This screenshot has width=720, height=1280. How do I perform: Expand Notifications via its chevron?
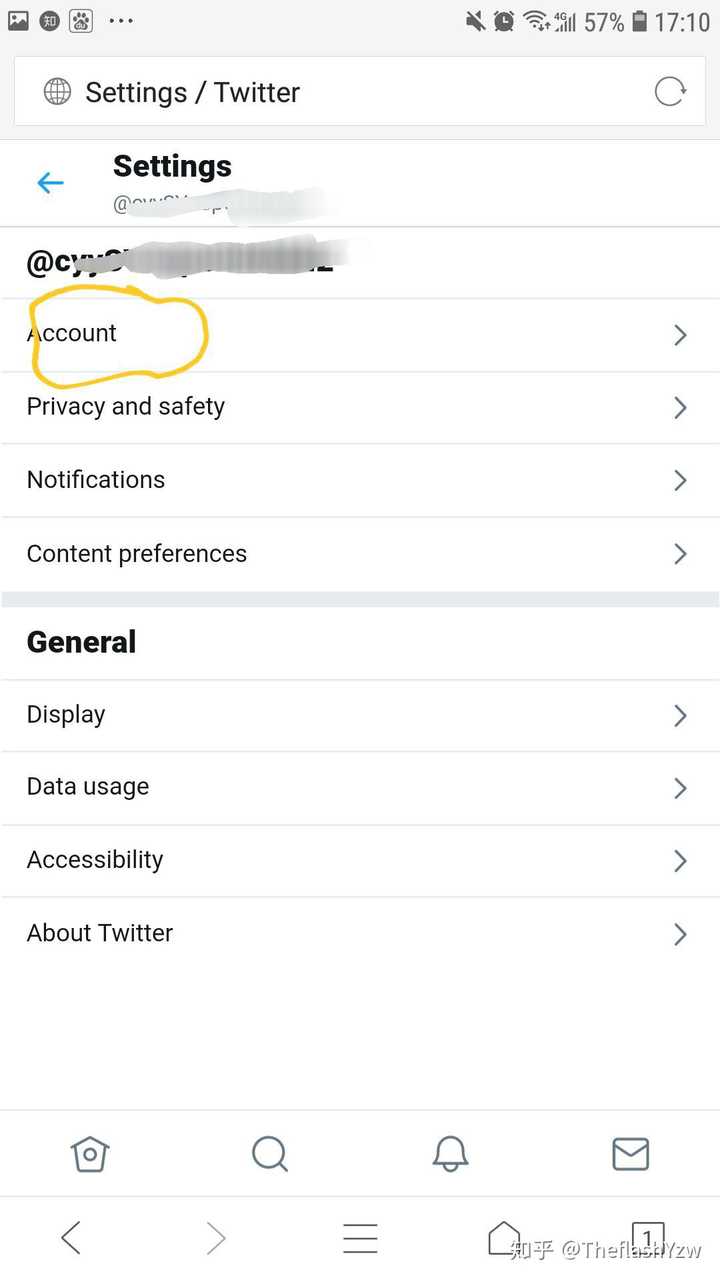680,481
